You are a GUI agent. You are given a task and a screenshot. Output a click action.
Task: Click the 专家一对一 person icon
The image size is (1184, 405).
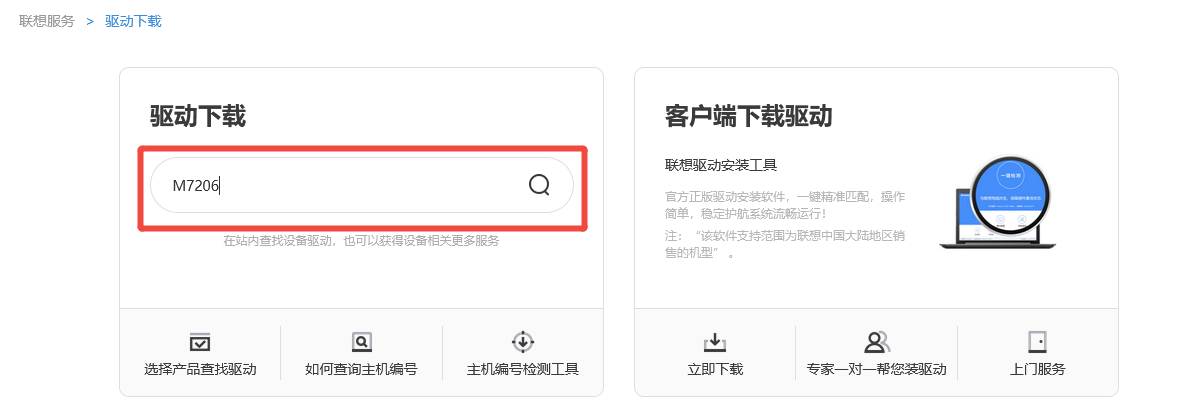tap(876, 342)
